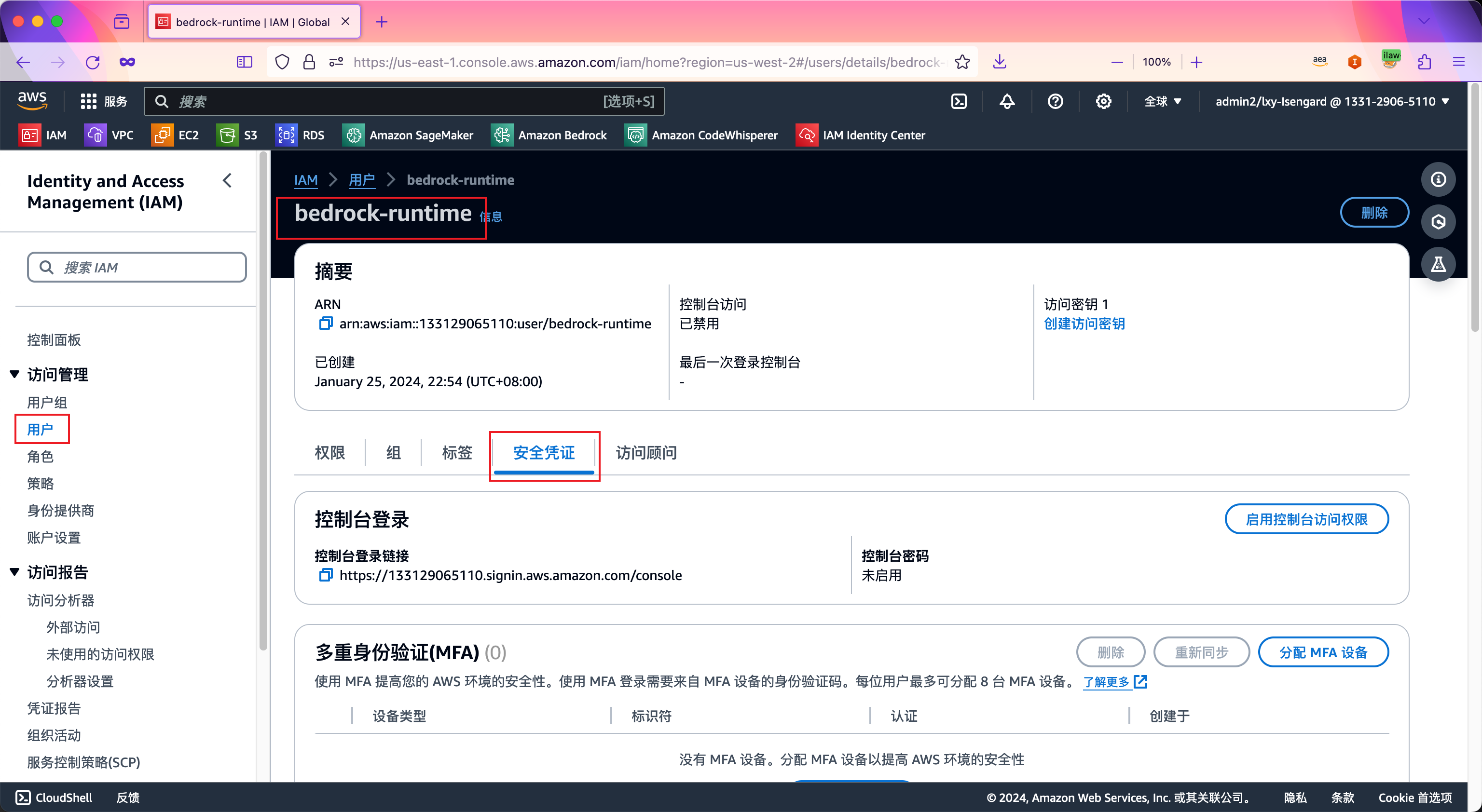
Task: Open IAM shortcut in favorites bar
Action: pos(42,135)
